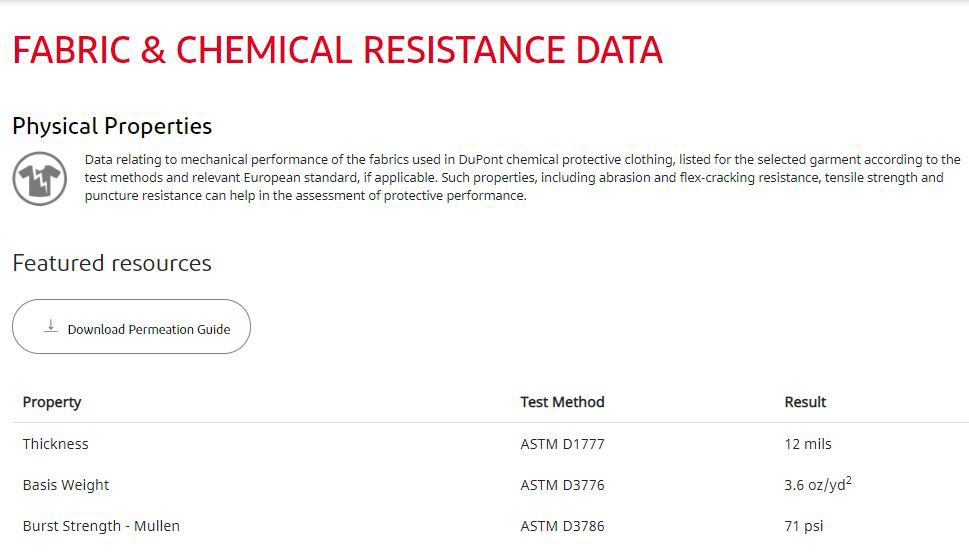Click the 71 psi result value
The height and width of the screenshot is (554, 969).
tap(804, 526)
